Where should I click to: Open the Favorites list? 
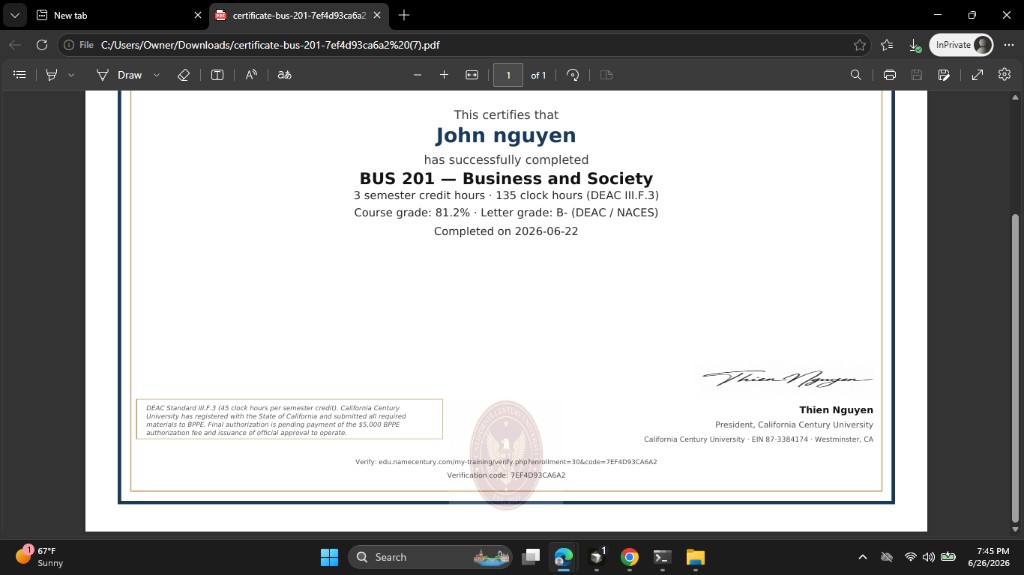click(887, 45)
